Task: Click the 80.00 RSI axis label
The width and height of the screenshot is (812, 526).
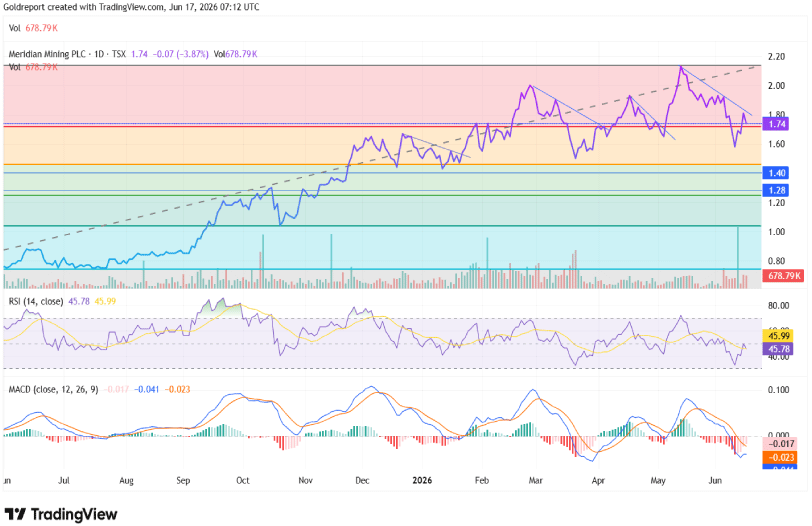Action: coord(778,306)
